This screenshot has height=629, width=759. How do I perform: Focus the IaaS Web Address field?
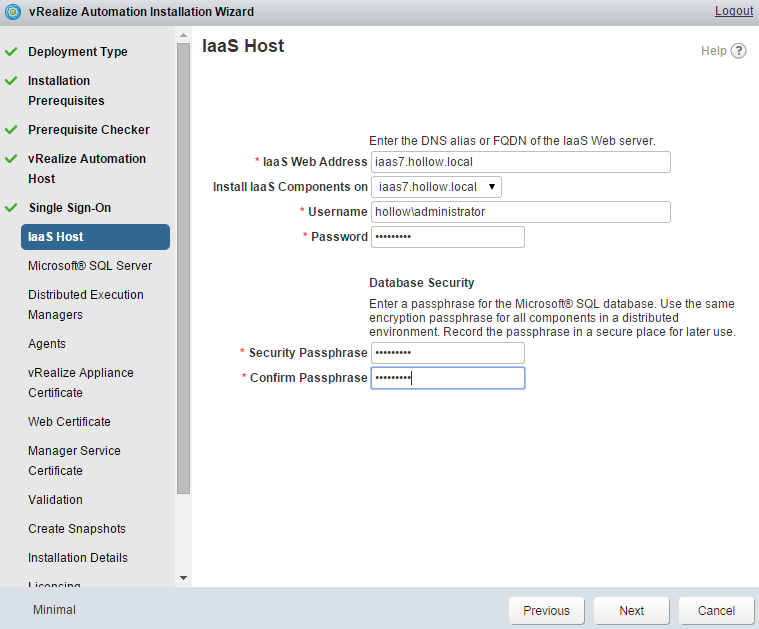pyautogui.click(x=520, y=162)
